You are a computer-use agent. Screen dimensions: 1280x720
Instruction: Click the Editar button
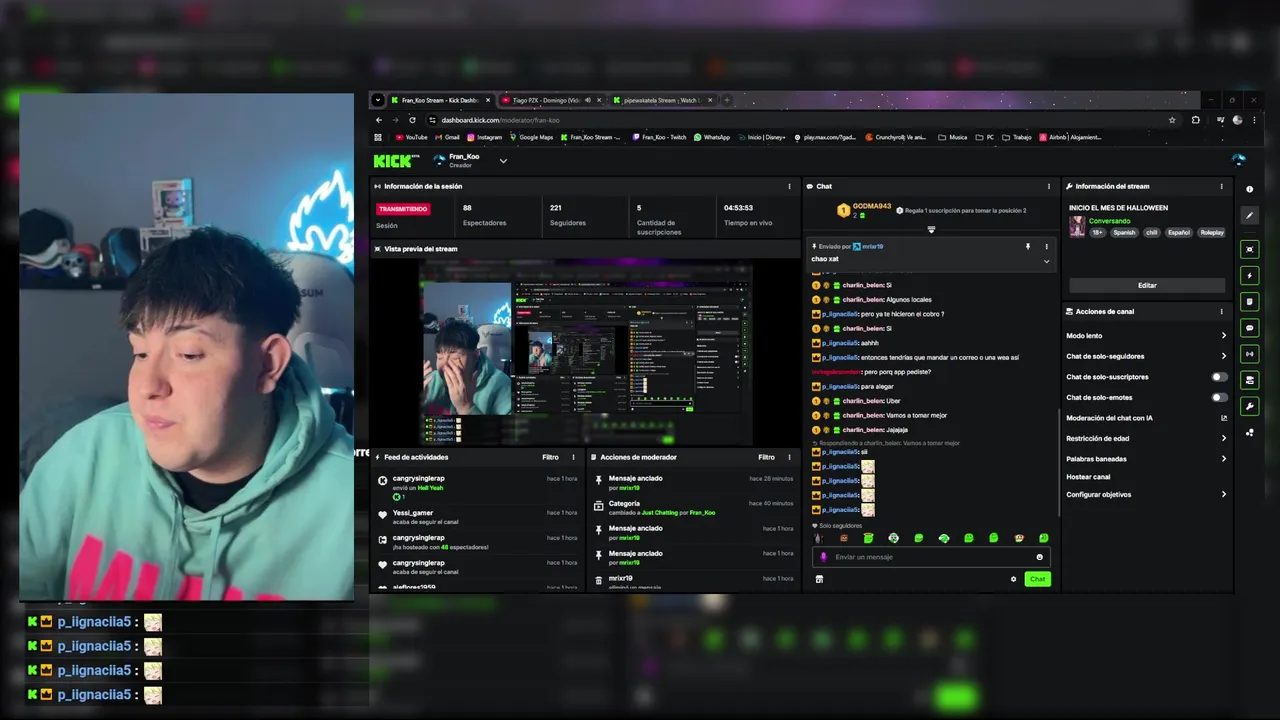(1147, 285)
